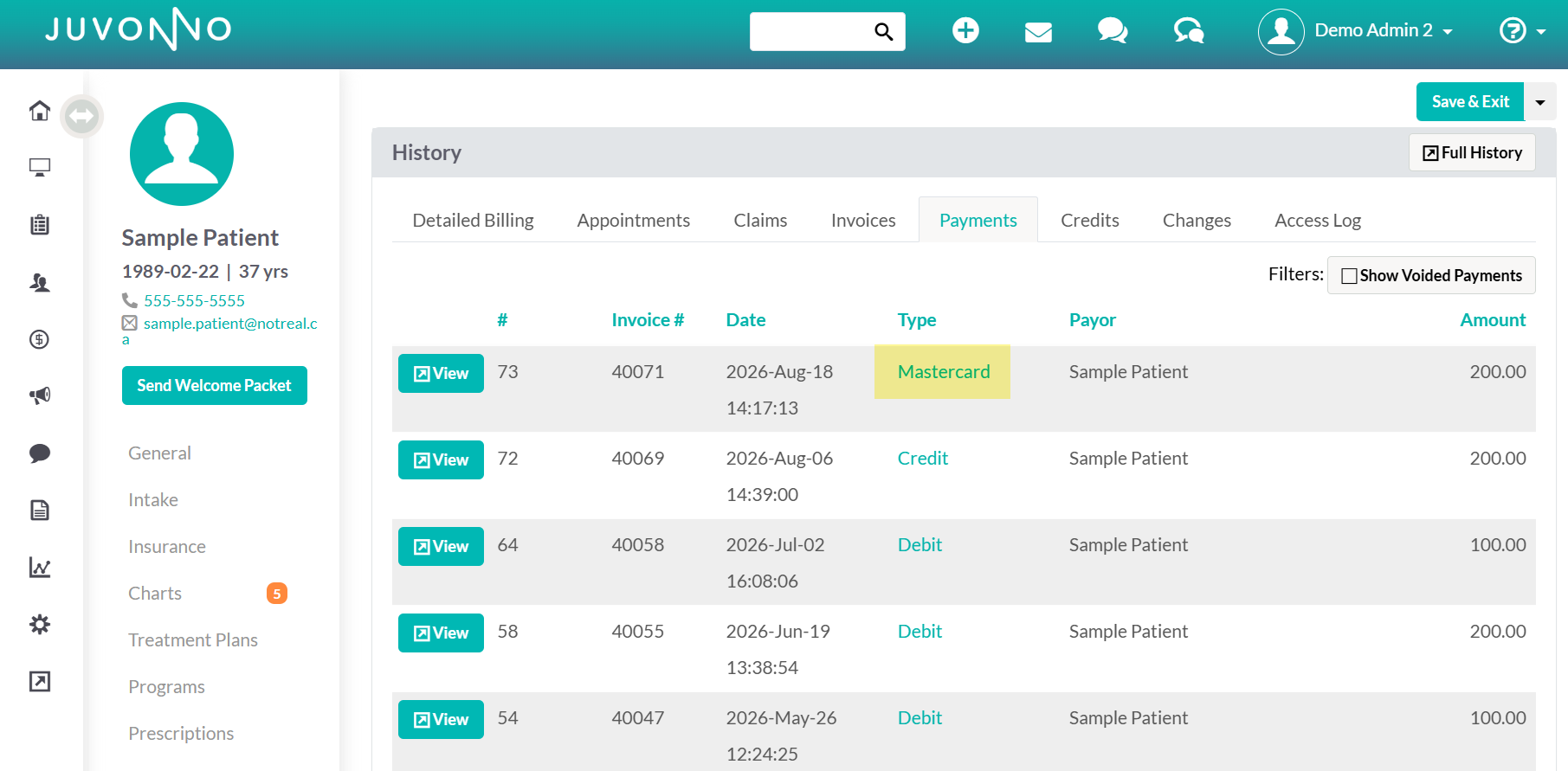Go to home via house icon
This screenshot has height=771, width=1568.
pos(40,111)
